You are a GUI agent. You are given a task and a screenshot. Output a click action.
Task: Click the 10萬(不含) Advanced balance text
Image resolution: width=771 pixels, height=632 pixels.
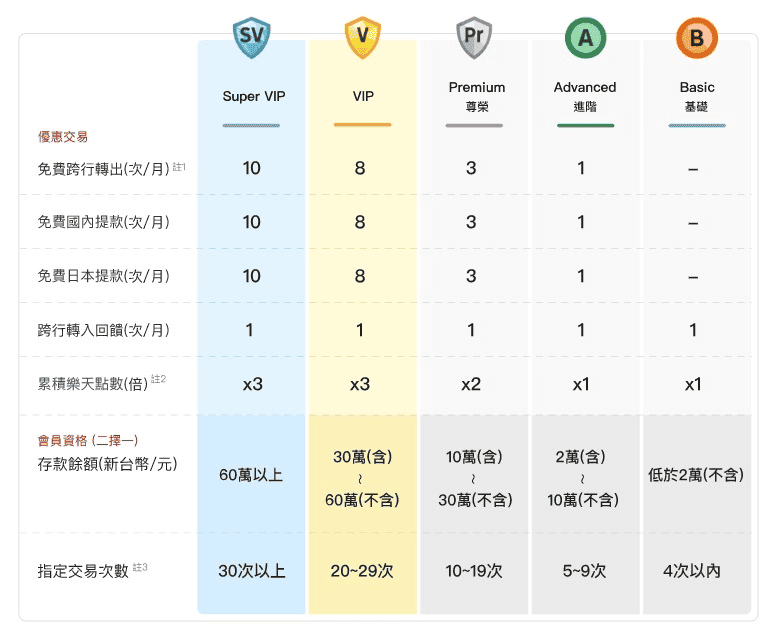(x=583, y=500)
